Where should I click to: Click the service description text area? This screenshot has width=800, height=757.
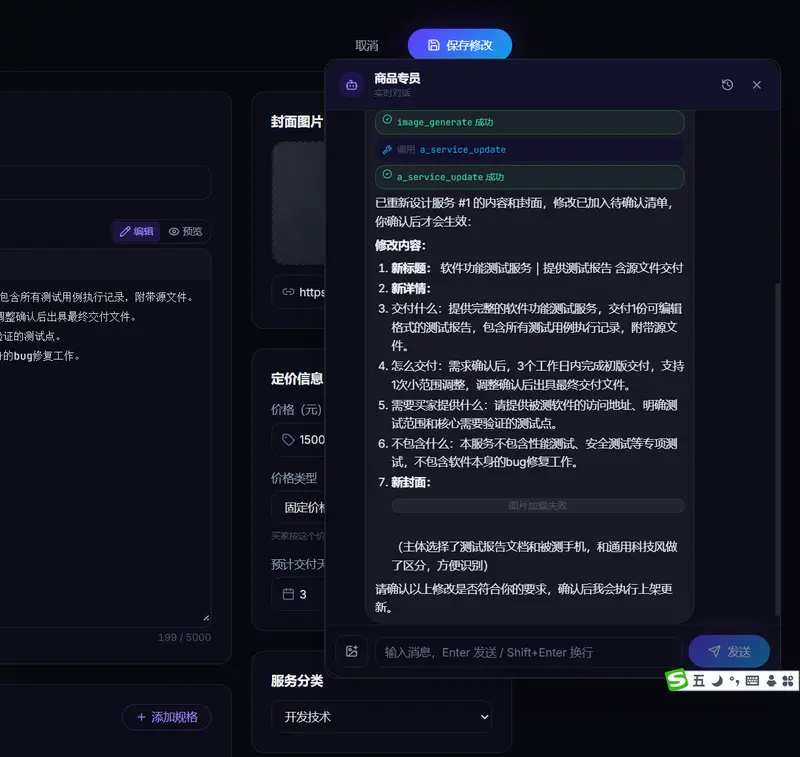tap(105, 453)
